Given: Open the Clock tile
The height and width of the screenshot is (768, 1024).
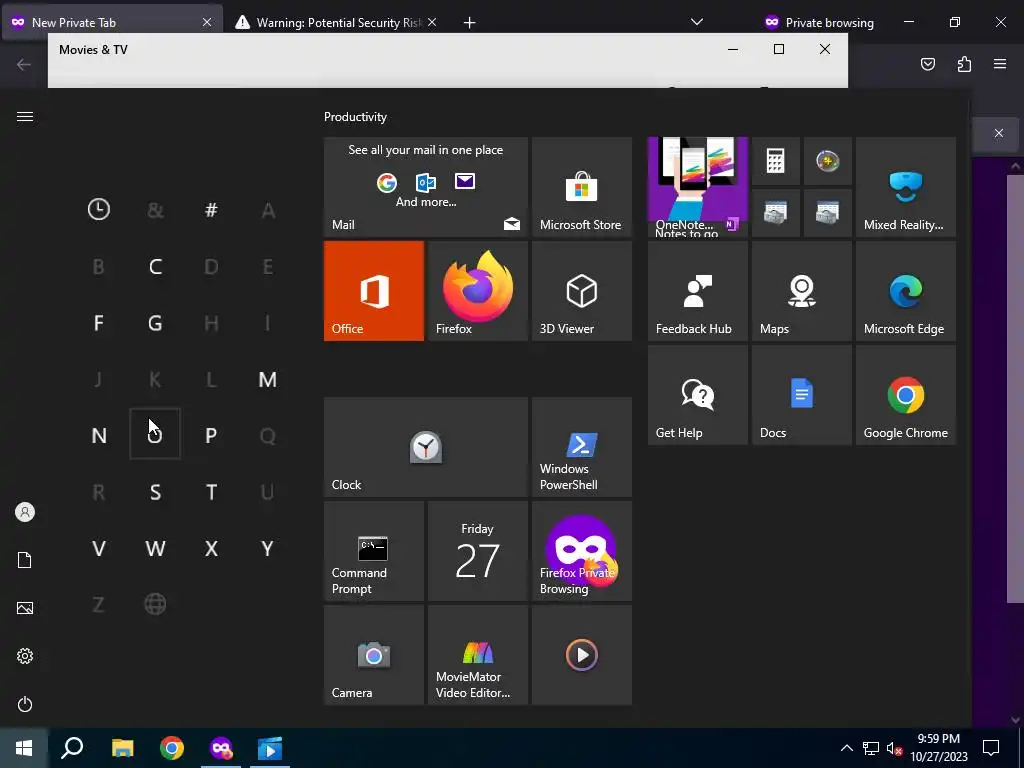Looking at the screenshot, I should click(426, 447).
